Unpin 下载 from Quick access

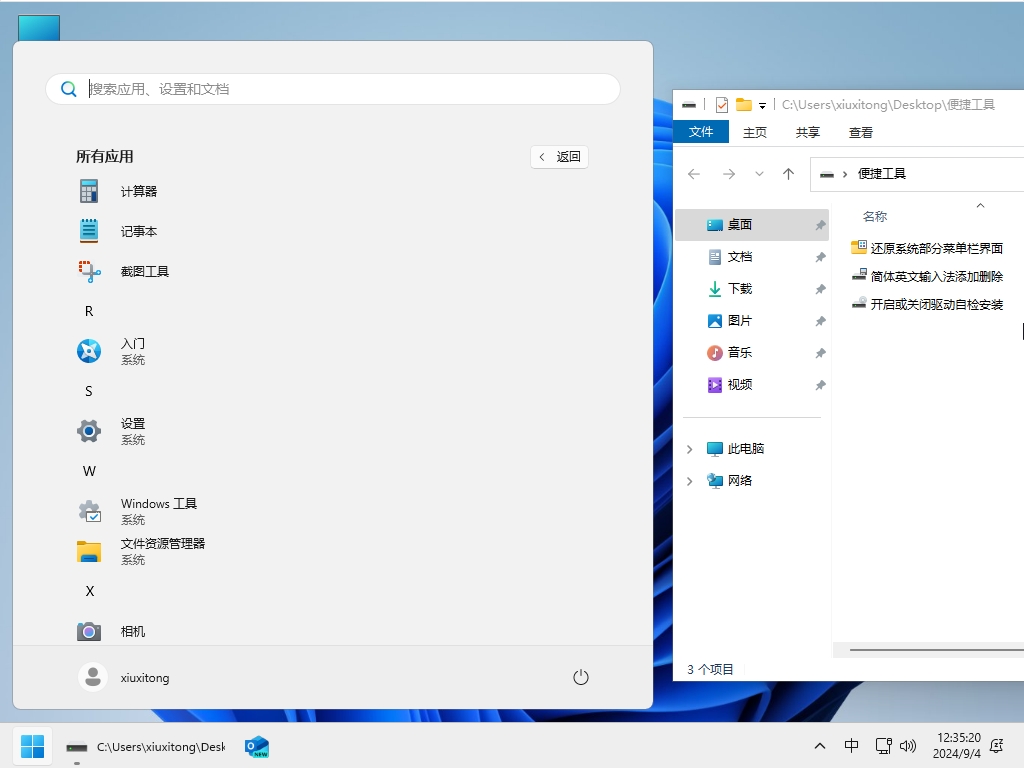pos(820,288)
